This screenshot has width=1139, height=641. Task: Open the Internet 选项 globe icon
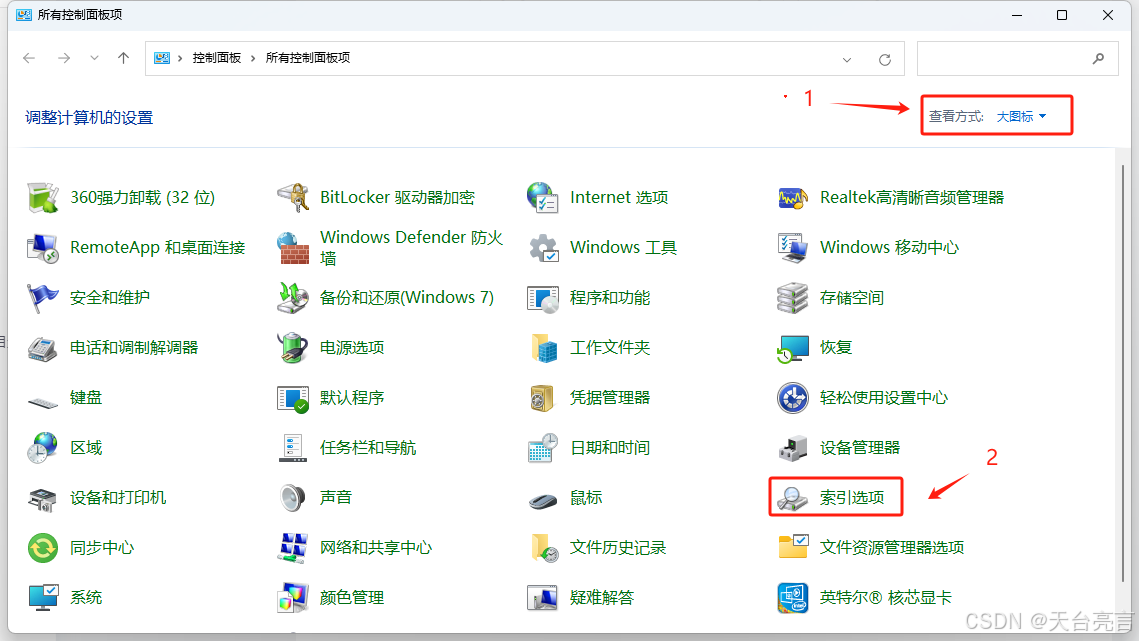(543, 198)
